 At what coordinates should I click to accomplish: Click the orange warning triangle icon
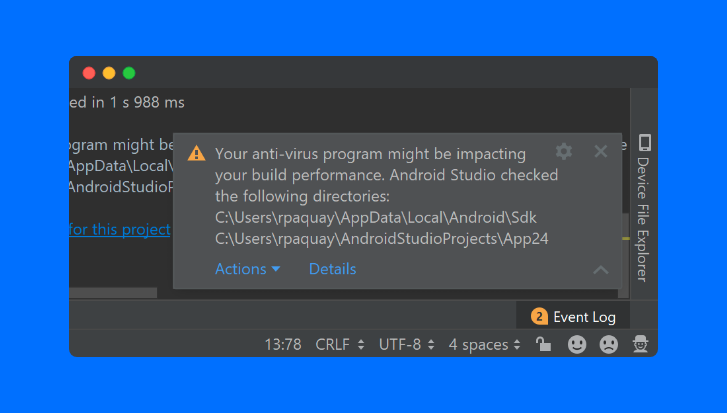pyautogui.click(x=197, y=153)
